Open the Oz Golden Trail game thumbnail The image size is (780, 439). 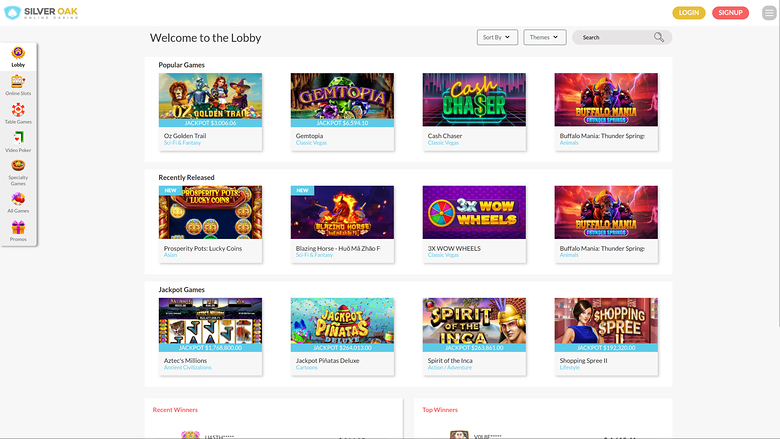tap(210, 99)
